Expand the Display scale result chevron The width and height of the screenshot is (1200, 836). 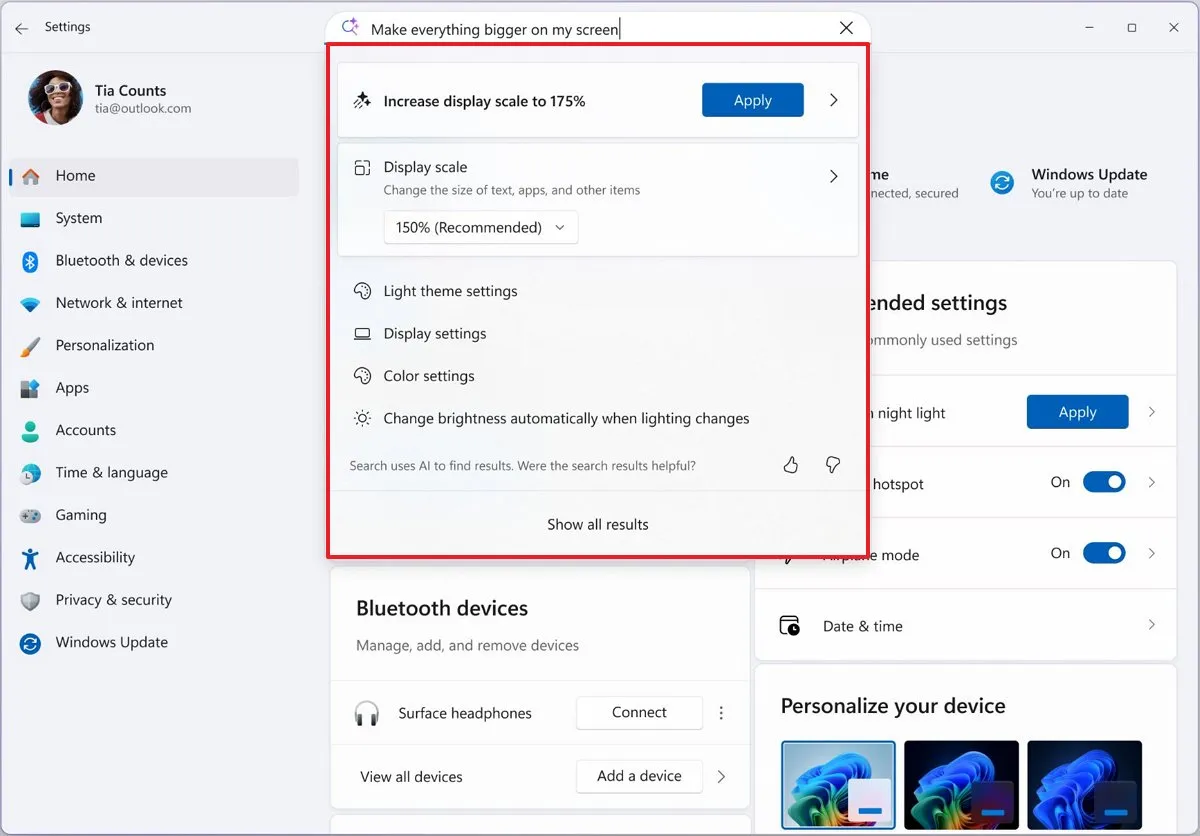click(x=833, y=175)
